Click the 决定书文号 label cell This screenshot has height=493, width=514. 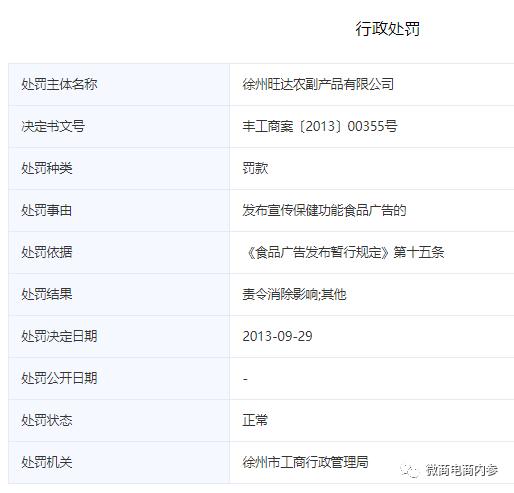coord(119,127)
